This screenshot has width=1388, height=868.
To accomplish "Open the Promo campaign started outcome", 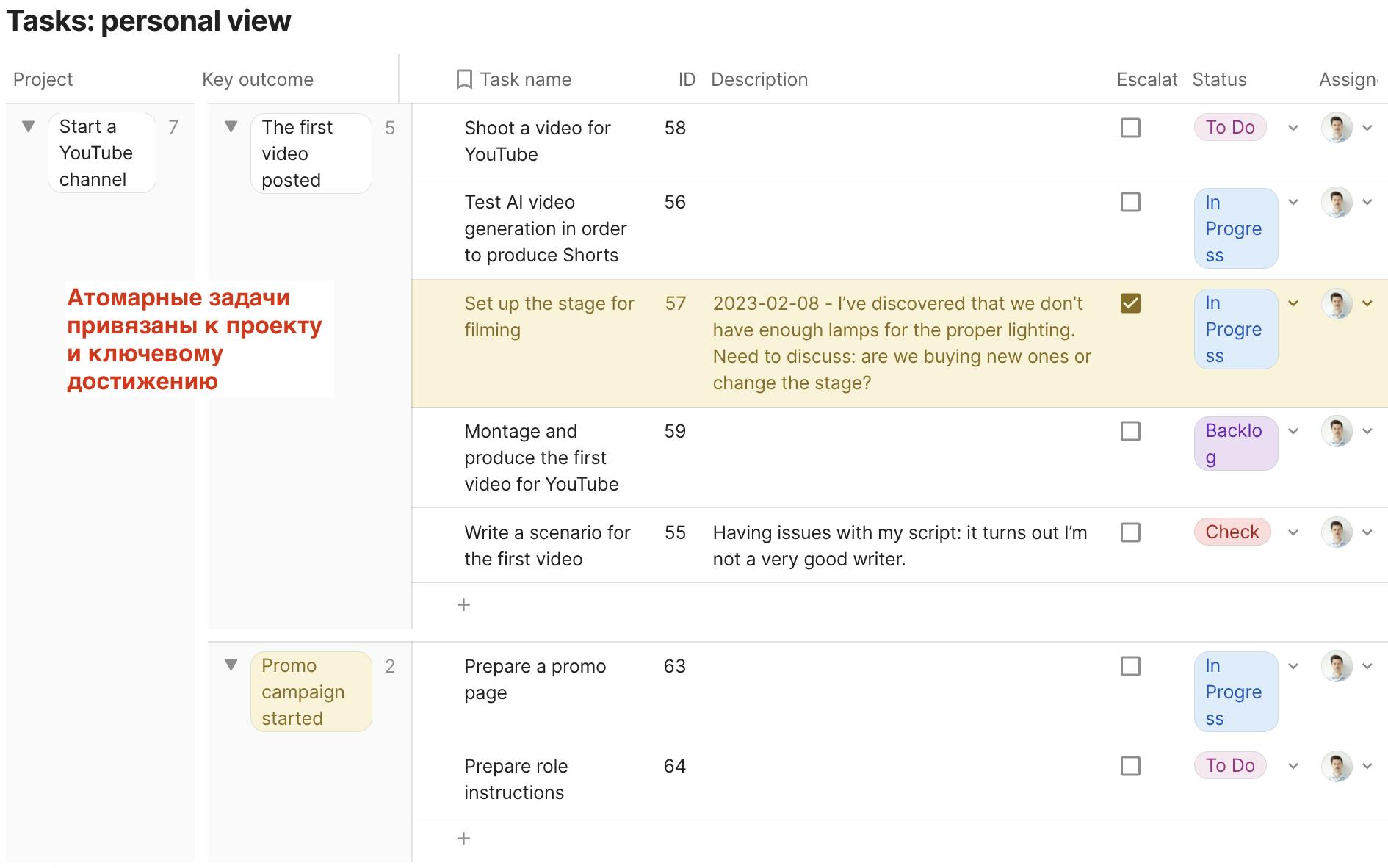I will [311, 692].
